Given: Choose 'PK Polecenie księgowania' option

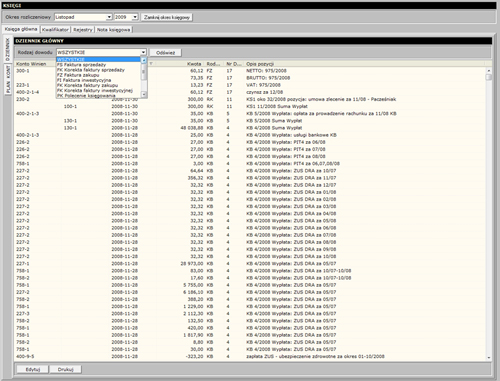Looking at the screenshot, I should 98,96.
